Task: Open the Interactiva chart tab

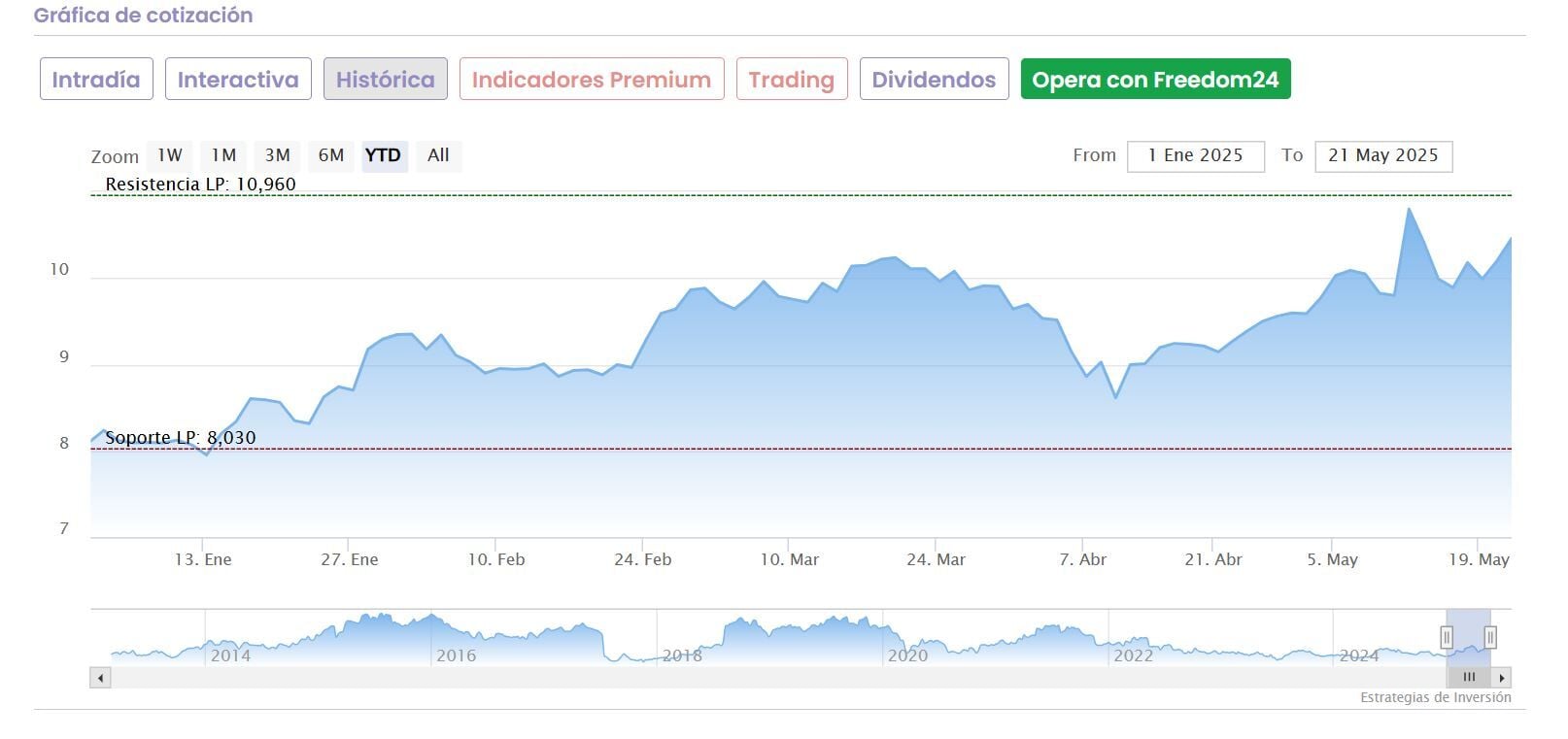Action: point(238,80)
